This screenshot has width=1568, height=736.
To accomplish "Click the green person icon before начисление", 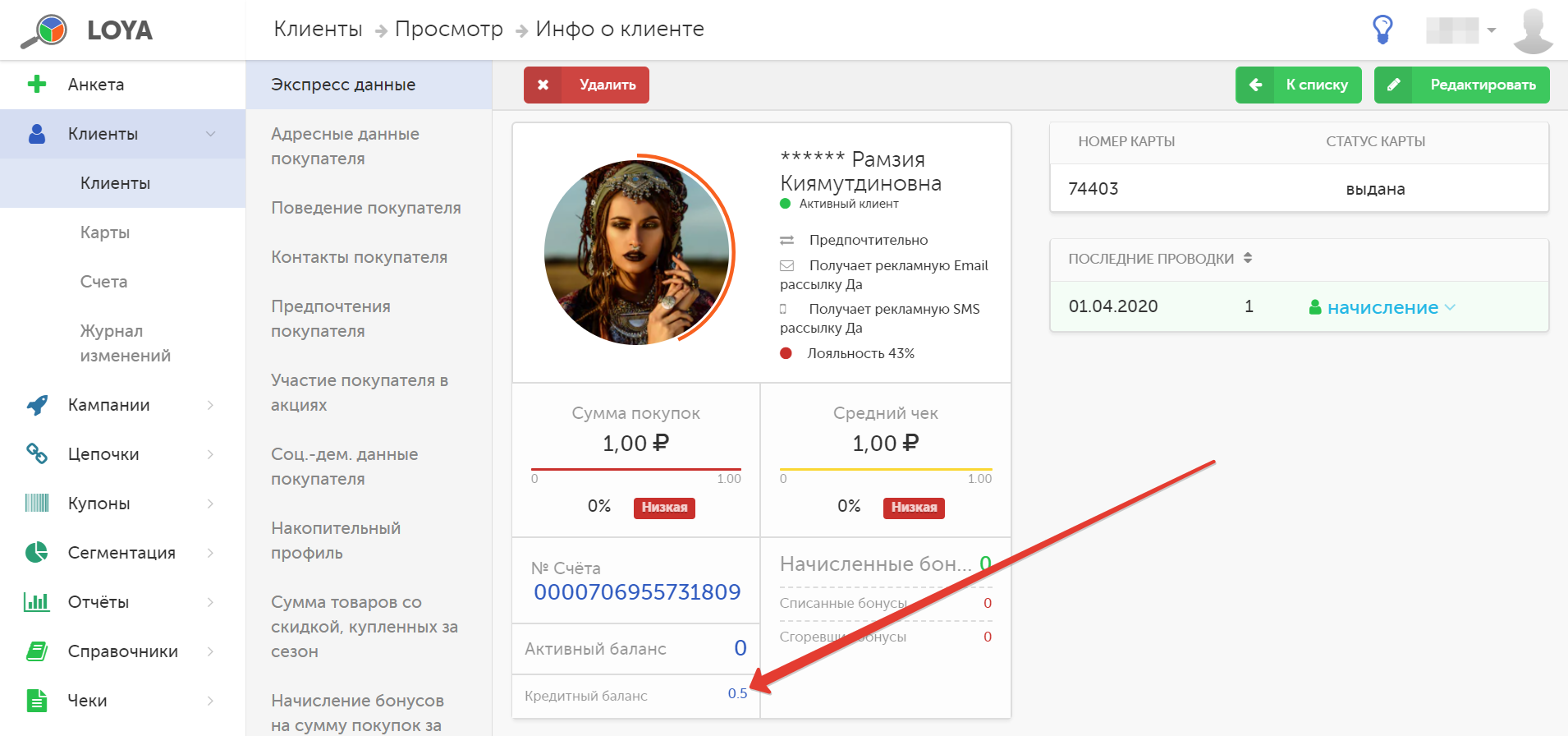I will (1315, 307).
